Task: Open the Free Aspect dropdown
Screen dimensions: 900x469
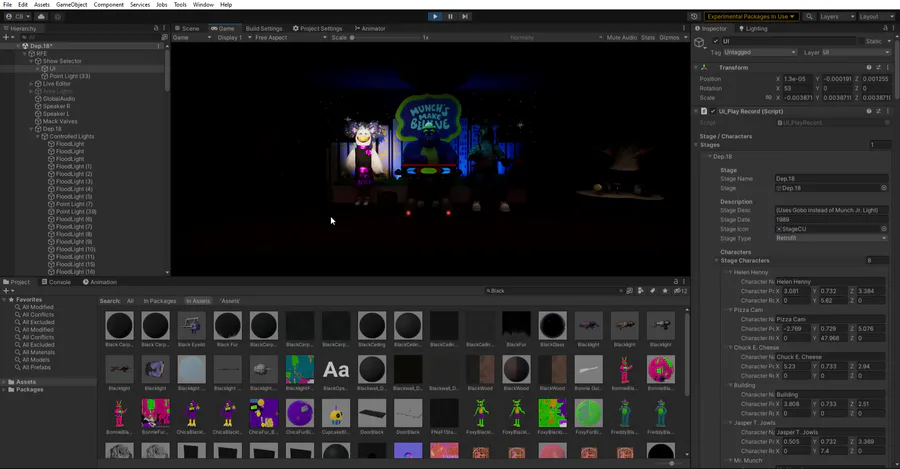Action: 291,37
